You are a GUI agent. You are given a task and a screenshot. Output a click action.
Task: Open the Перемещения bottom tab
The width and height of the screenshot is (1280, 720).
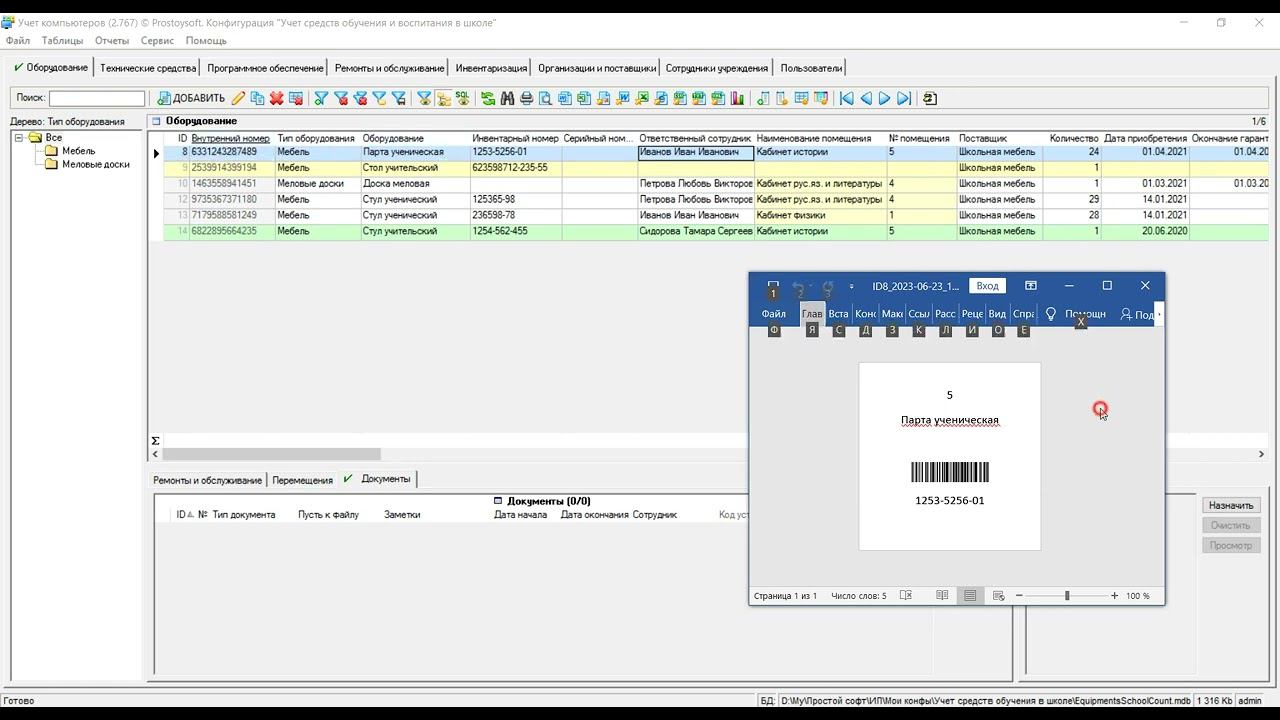pos(302,480)
